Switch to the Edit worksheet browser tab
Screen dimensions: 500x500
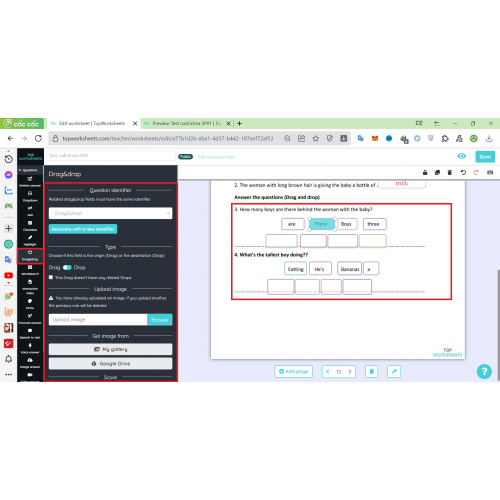[92, 123]
